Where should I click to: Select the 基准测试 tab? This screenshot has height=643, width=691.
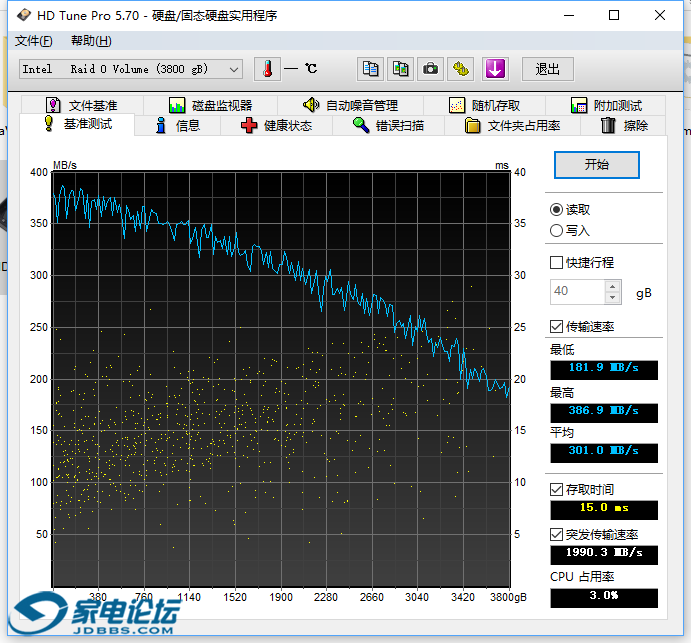tap(77, 124)
